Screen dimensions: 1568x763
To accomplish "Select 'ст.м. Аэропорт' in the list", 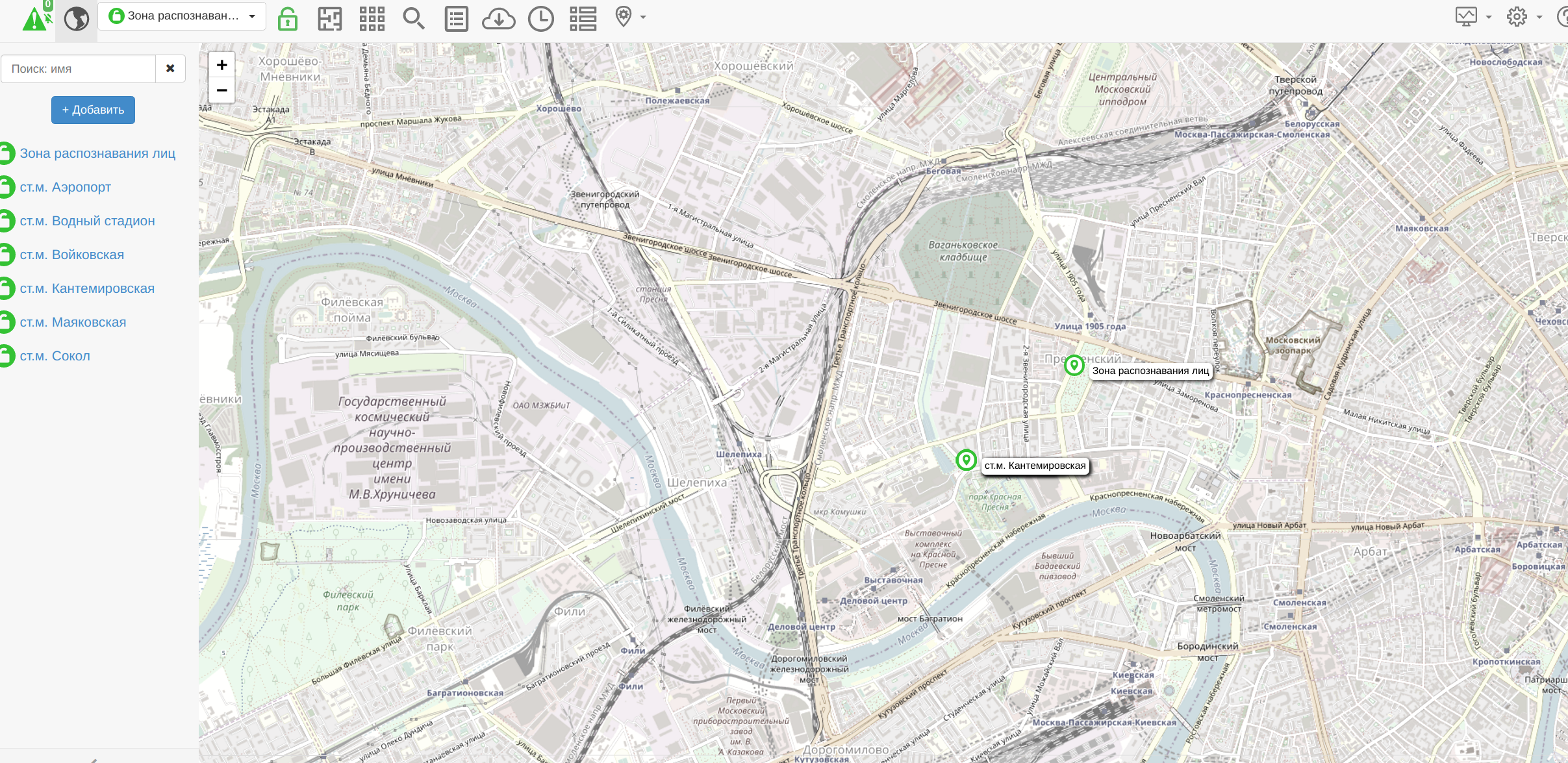I will point(66,187).
